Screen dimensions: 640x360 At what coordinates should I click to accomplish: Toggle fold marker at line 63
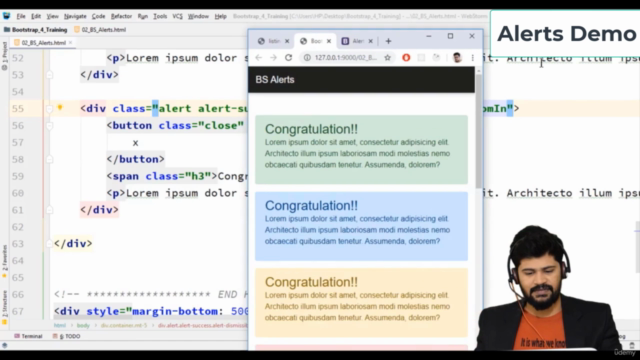tap(49, 244)
